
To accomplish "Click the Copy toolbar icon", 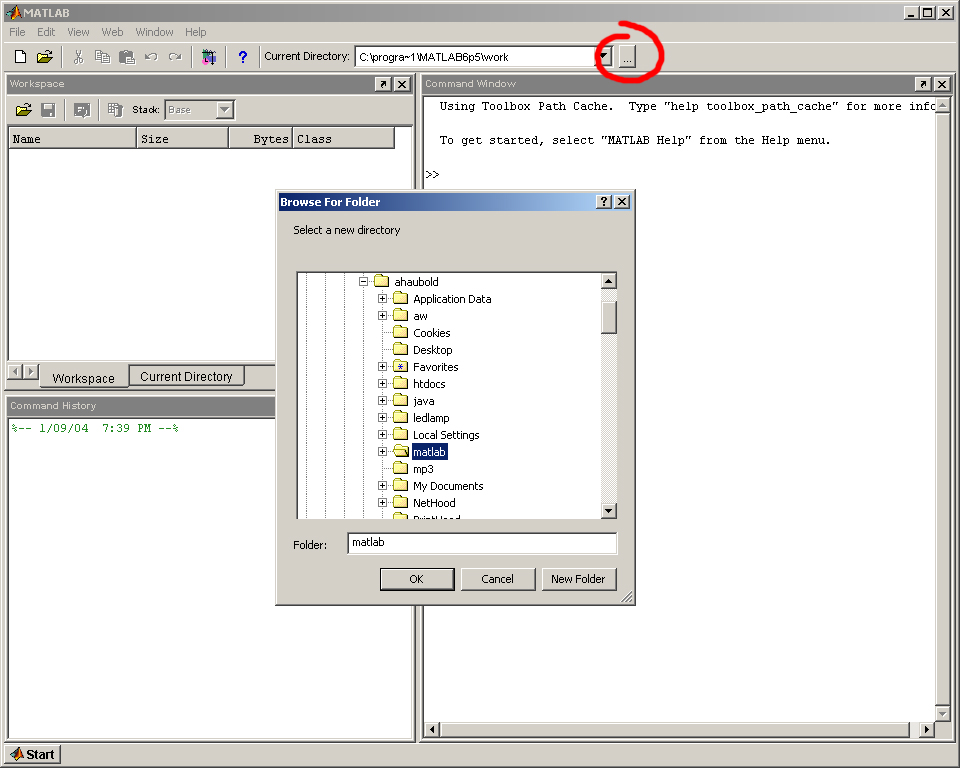I will click(x=102, y=57).
